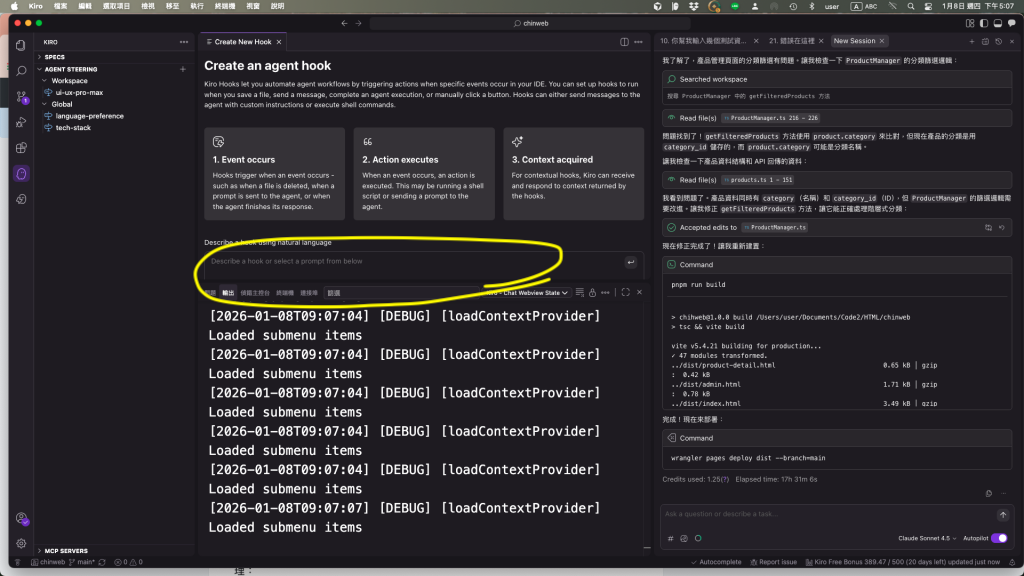The image size is (1024, 576).
Task: Open the 檔案 menu in the menu bar
Action: tap(60, 6)
